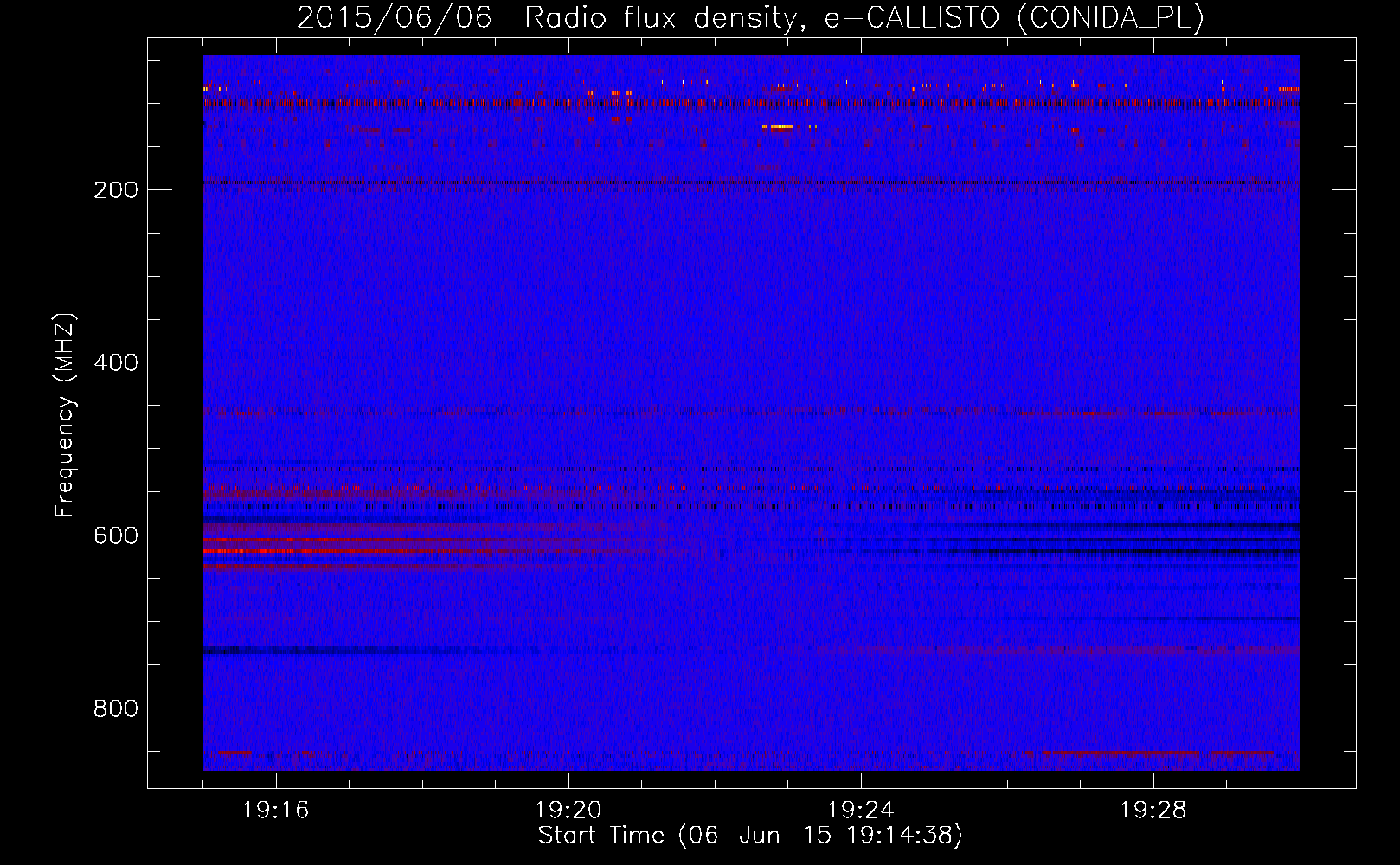Image resolution: width=1400 pixels, height=865 pixels.
Task: Click the 19:28 time axis label
Action: tap(1153, 811)
